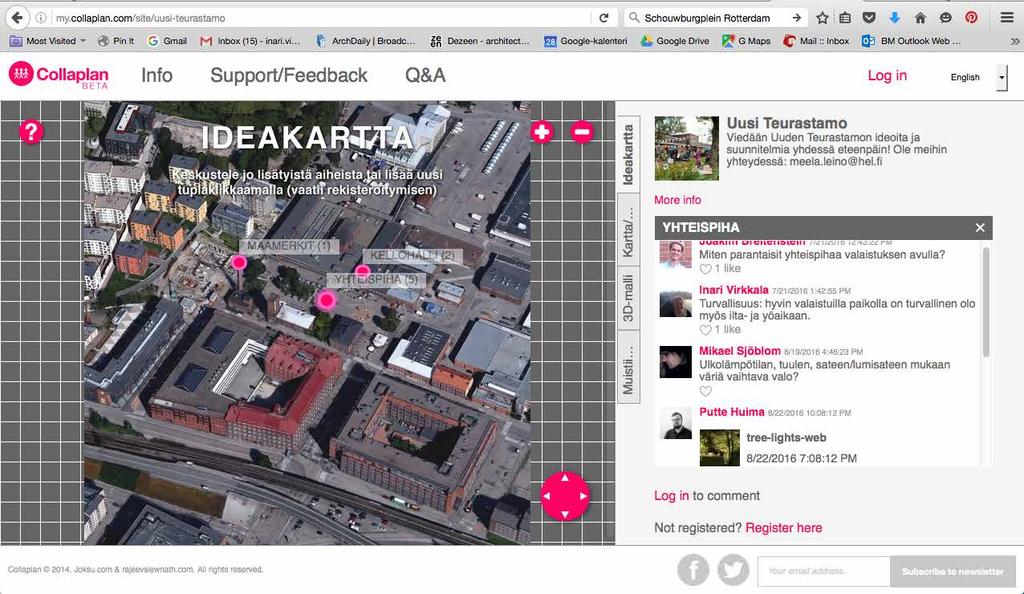The width and height of the screenshot is (1024, 594).
Task: Click Subscribe to newsletter button
Action: point(953,571)
